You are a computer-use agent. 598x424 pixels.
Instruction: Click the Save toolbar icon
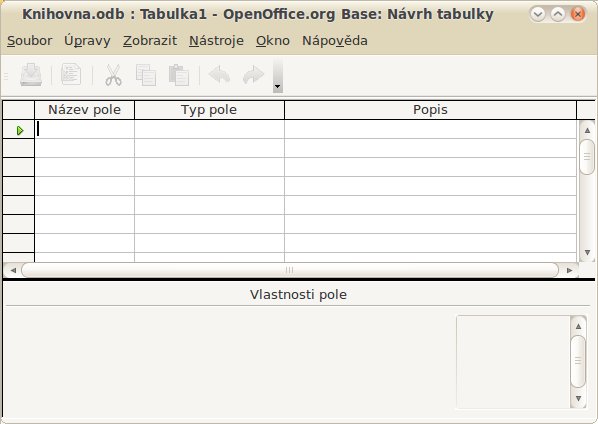click(31, 74)
